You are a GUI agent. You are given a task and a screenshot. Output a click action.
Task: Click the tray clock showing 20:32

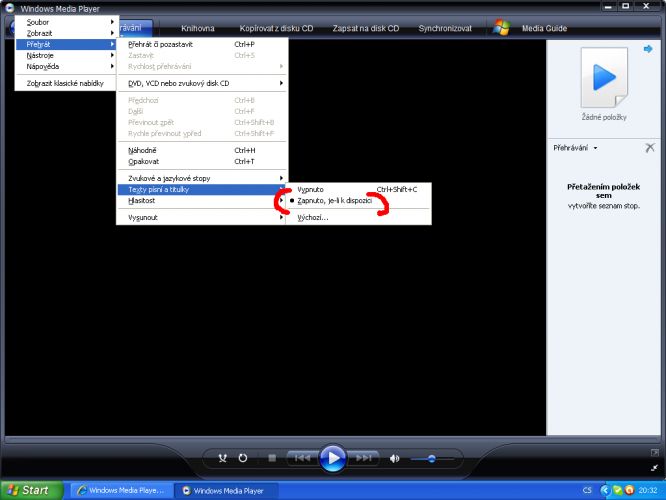(x=648, y=490)
